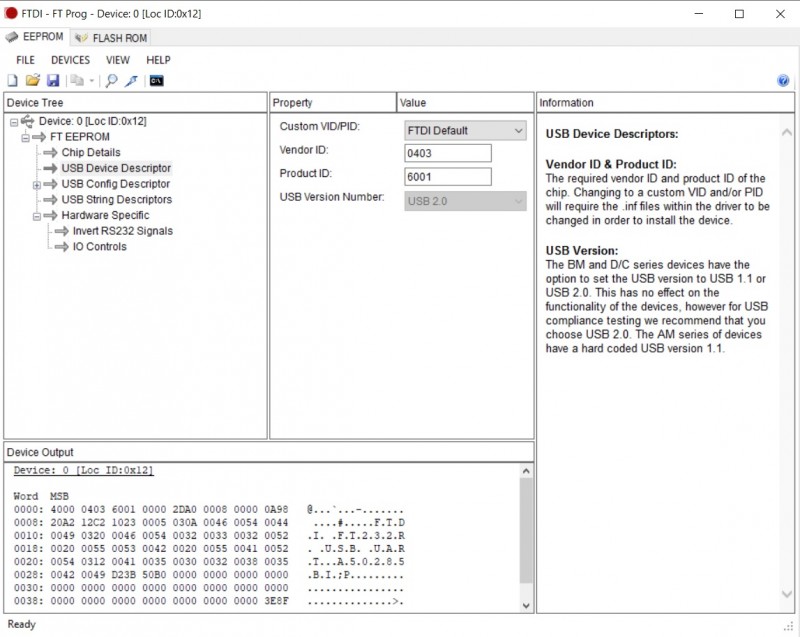Click Information panel scroll down arrow
The height and width of the screenshot is (637, 800).
pos(787,594)
